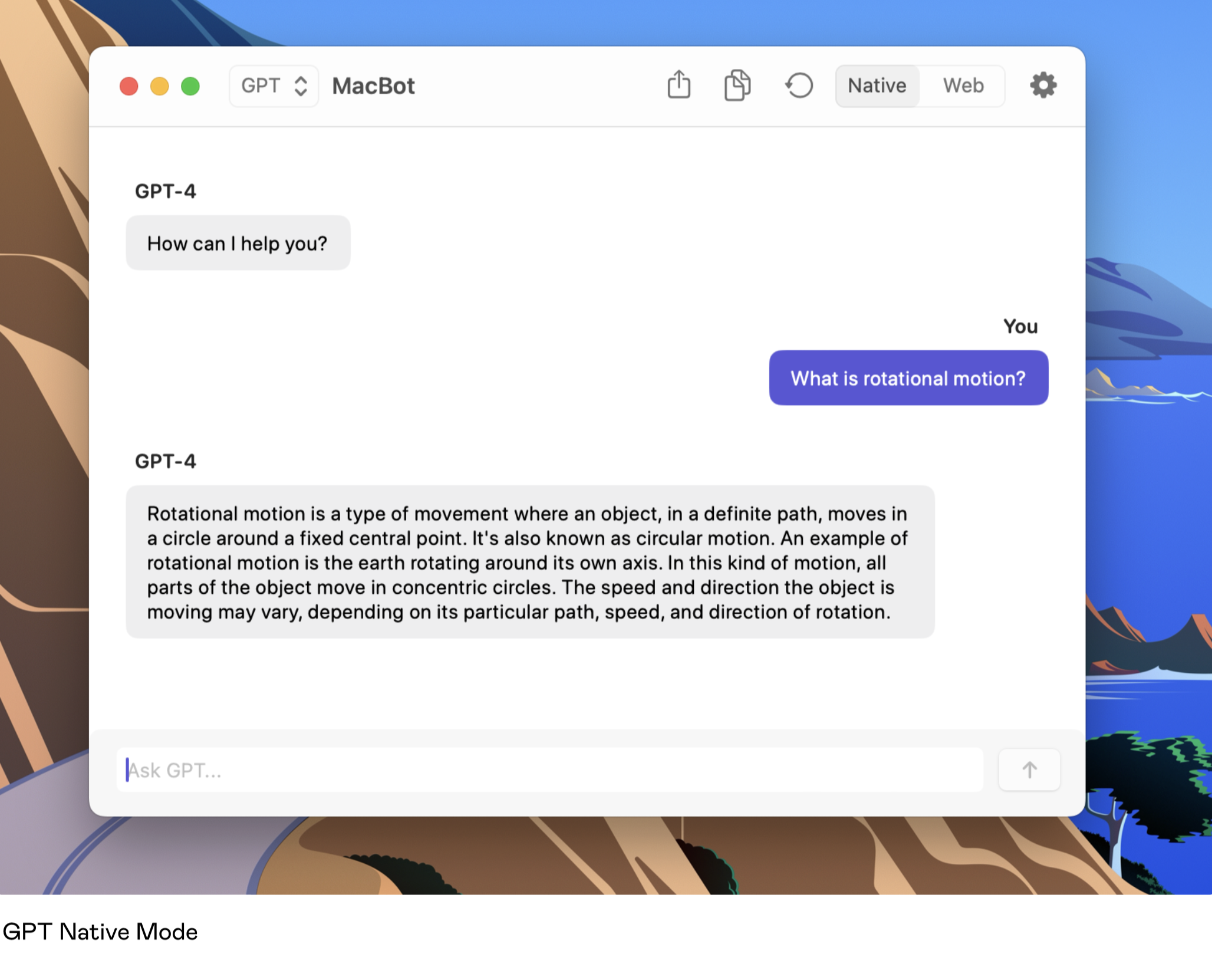Click the copy conversation icon
Screen dimensions: 1212x980
[737, 85]
